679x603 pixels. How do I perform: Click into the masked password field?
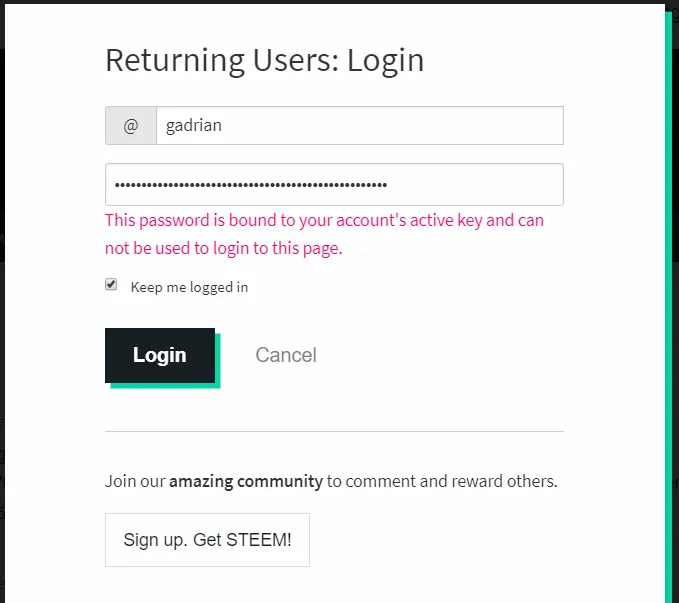(x=334, y=185)
